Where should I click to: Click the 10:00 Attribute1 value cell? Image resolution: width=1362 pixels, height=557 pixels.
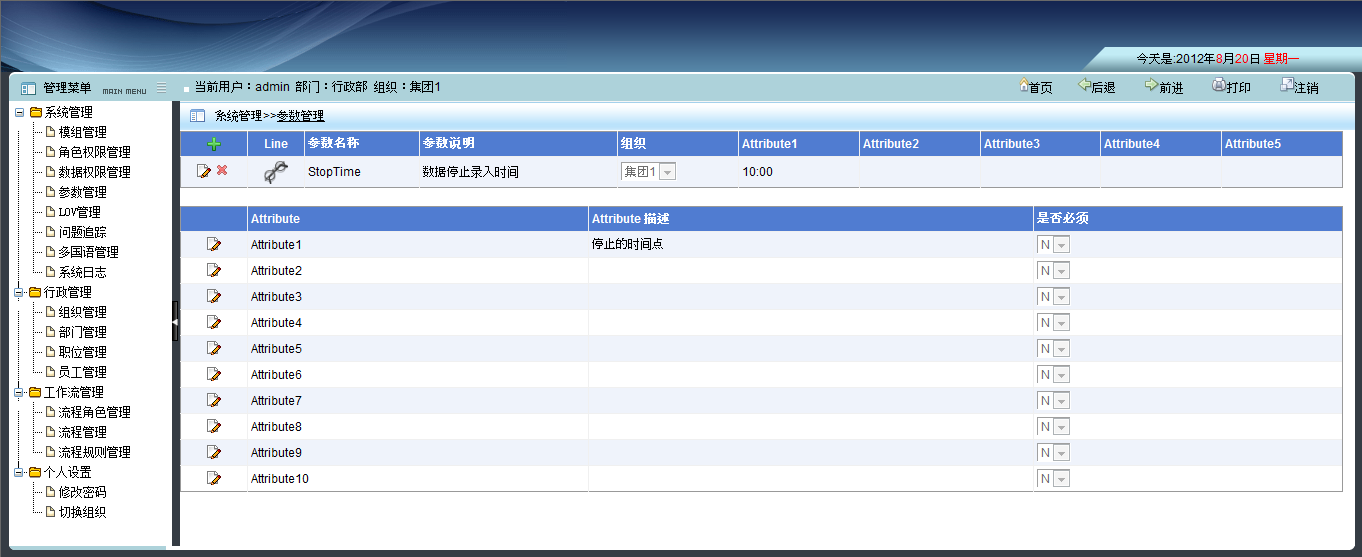[x=798, y=172]
